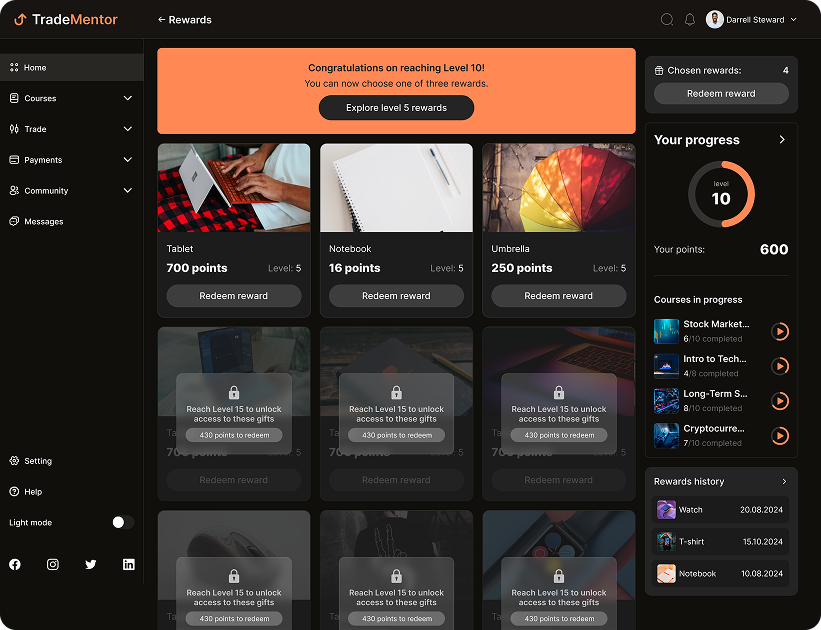Play the Cryptocurre... course

(780, 436)
